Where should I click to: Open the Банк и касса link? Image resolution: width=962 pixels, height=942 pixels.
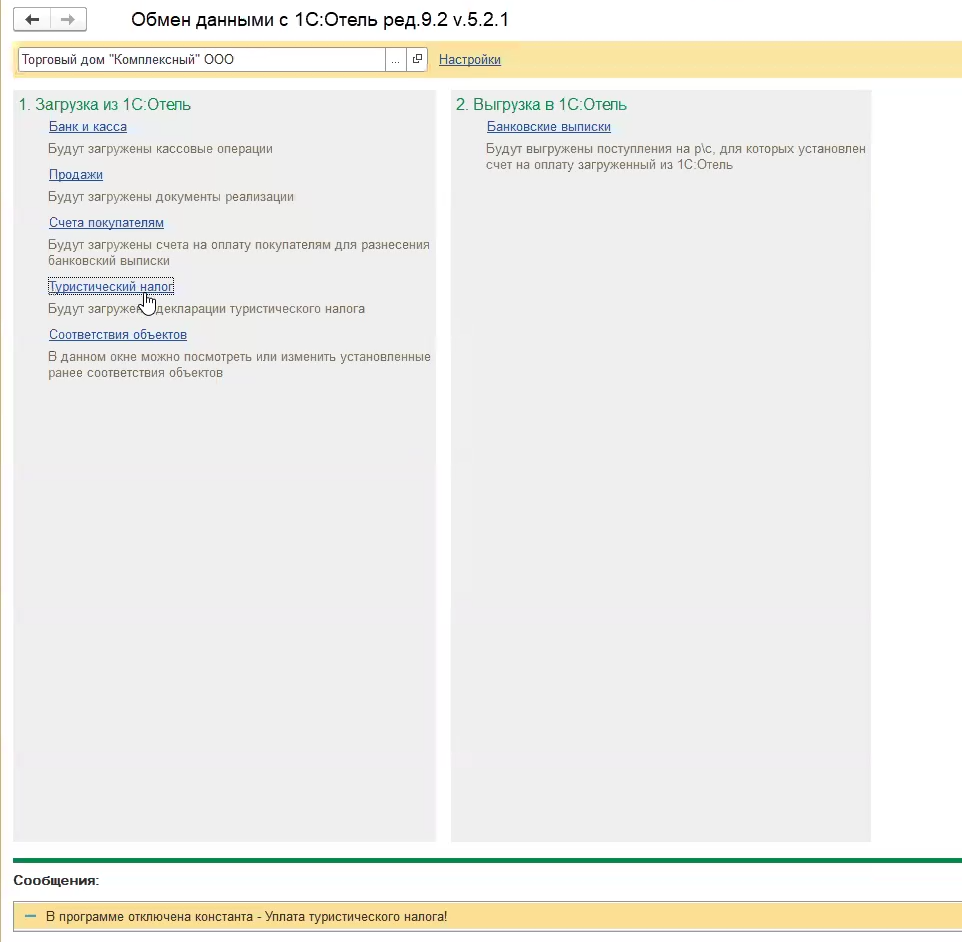(x=88, y=126)
